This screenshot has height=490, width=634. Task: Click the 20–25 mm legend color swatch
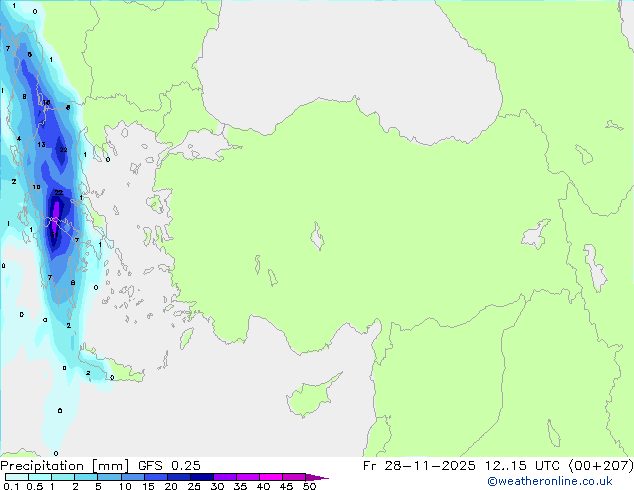point(178,477)
